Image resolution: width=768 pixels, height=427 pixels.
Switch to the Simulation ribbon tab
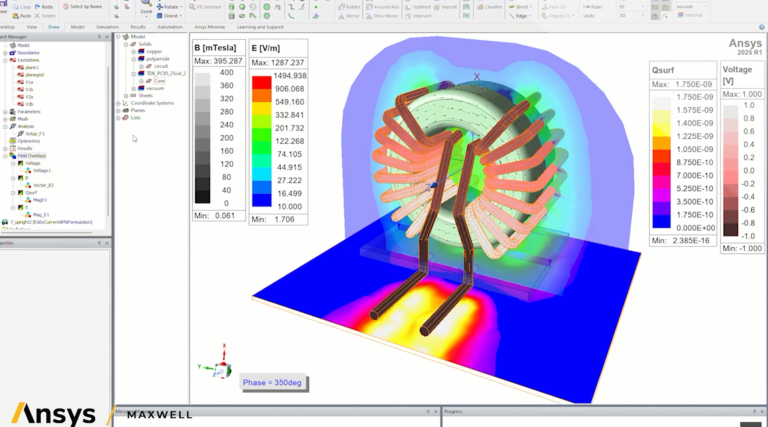[x=107, y=27]
